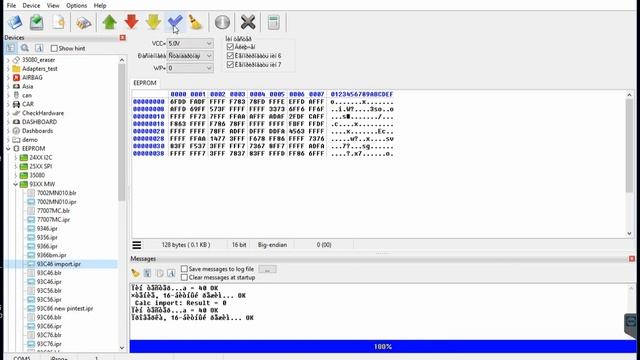The image size is (640, 360).
Task: Click the tree view icon in Devices panel
Action: (x=11, y=48)
